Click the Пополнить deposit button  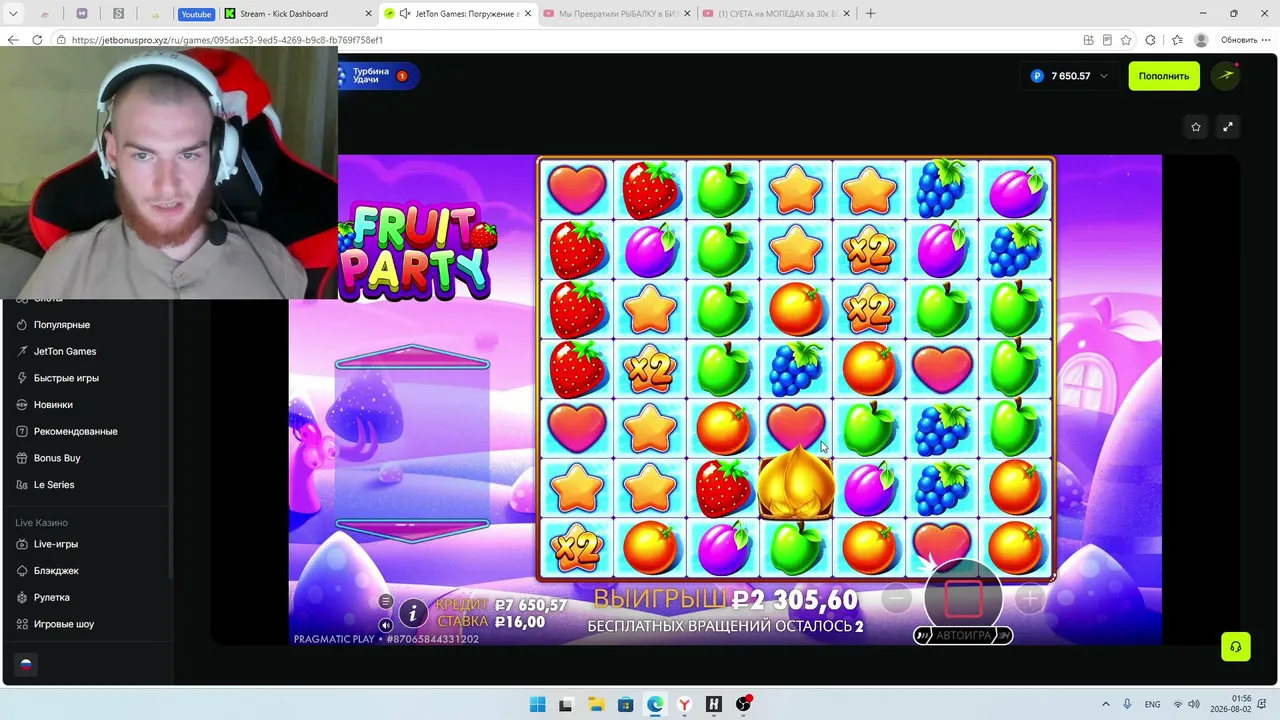click(1164, 76)
